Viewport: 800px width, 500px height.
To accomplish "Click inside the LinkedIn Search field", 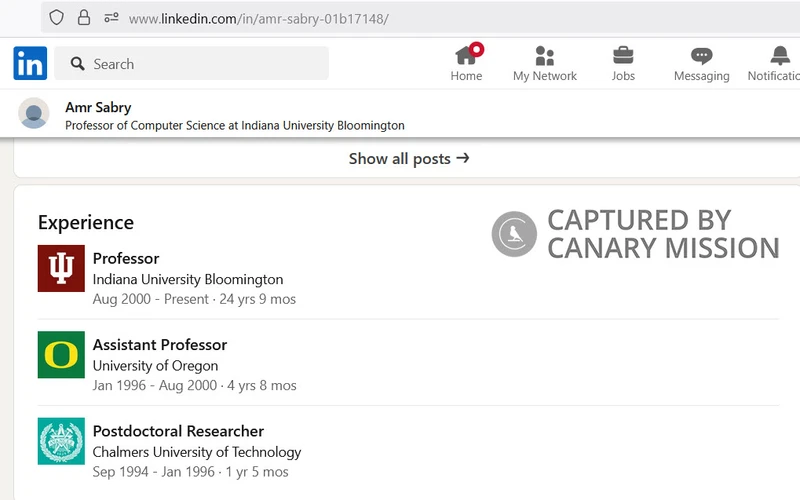I will point(200,64).
